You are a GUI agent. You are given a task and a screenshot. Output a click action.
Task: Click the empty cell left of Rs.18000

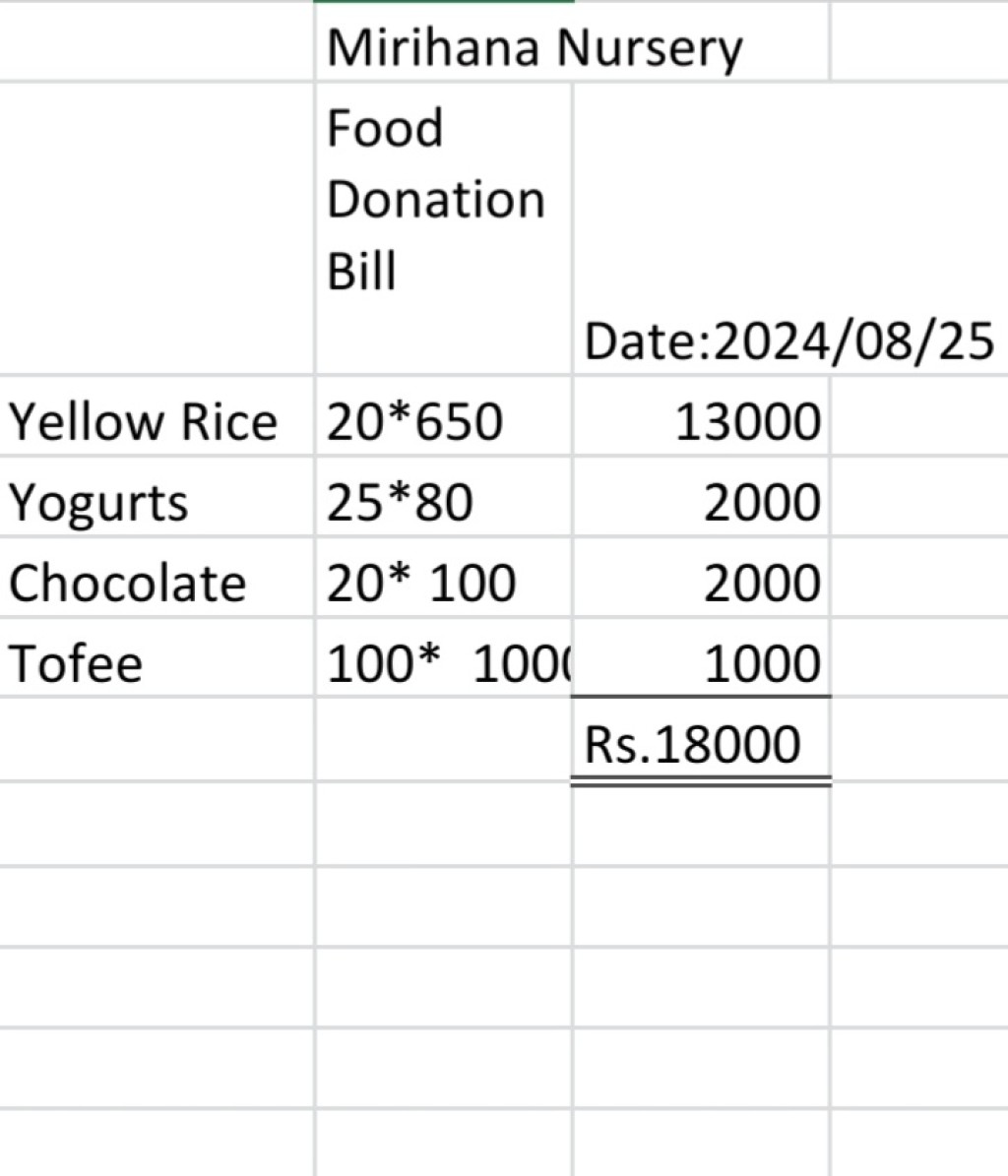pyautogui.click(x=444, y=739)
